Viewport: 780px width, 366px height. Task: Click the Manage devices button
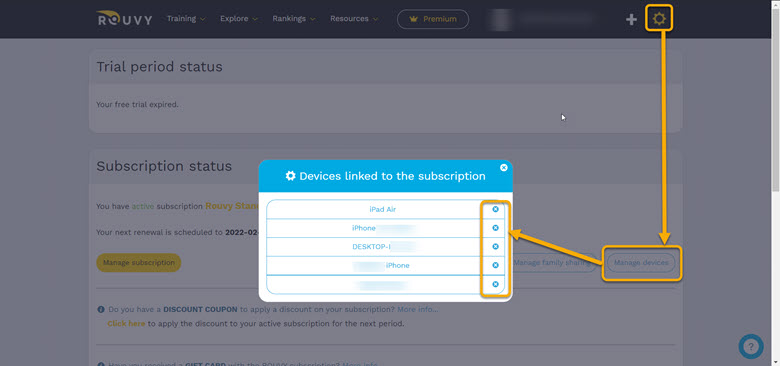641,263
